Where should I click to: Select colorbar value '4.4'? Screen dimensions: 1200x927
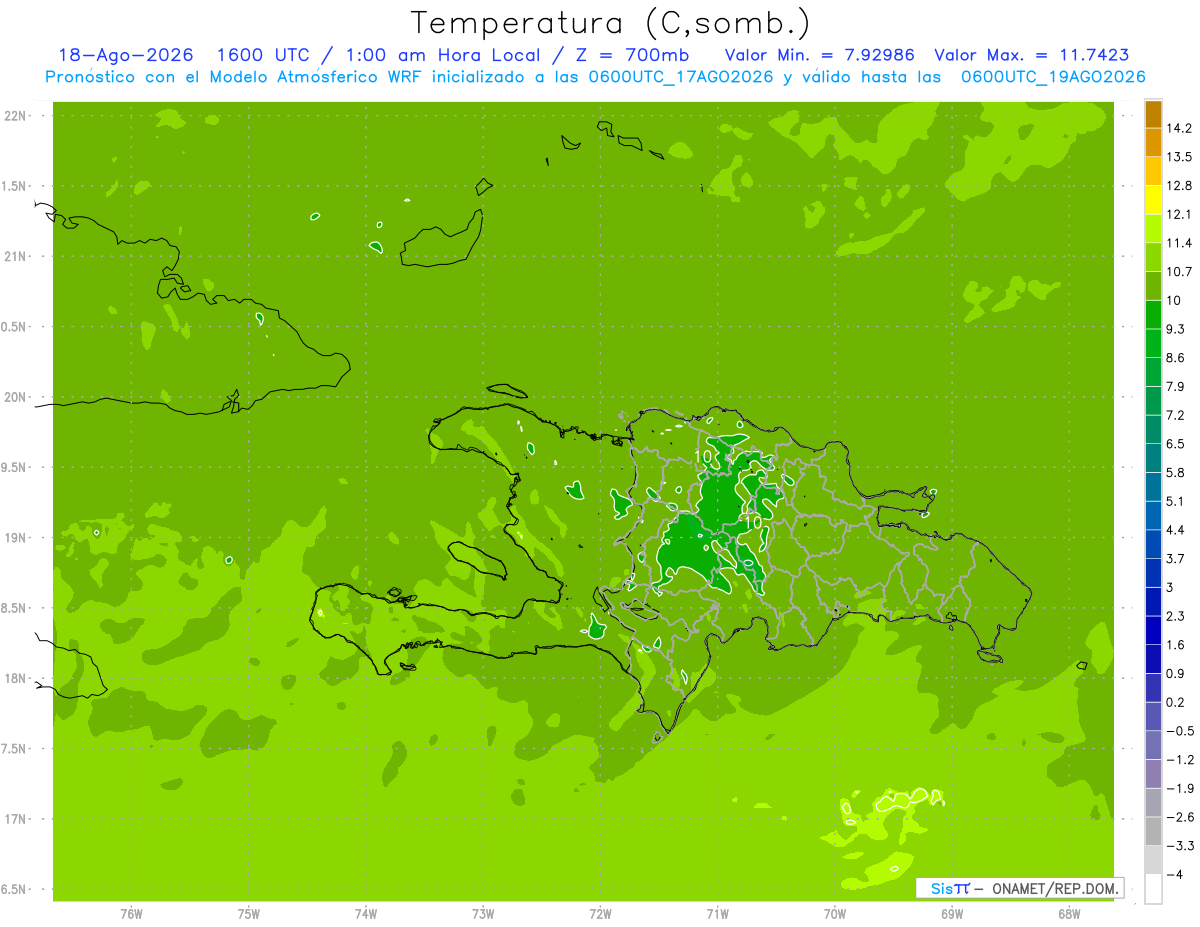pyautogui.click(x=1176, y=530)
